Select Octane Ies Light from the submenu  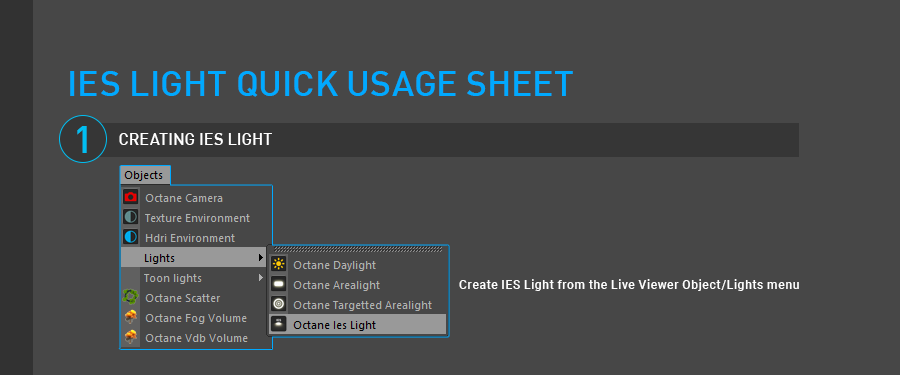click(x=358, y=324)
